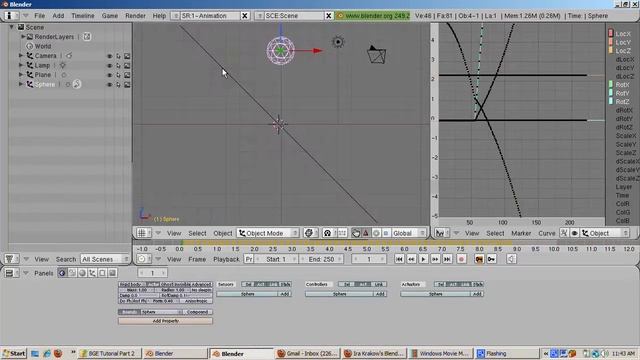640x360 pixels.
Task: Toggle Lamp visibility eye in outliner
Action: (109, 65)
